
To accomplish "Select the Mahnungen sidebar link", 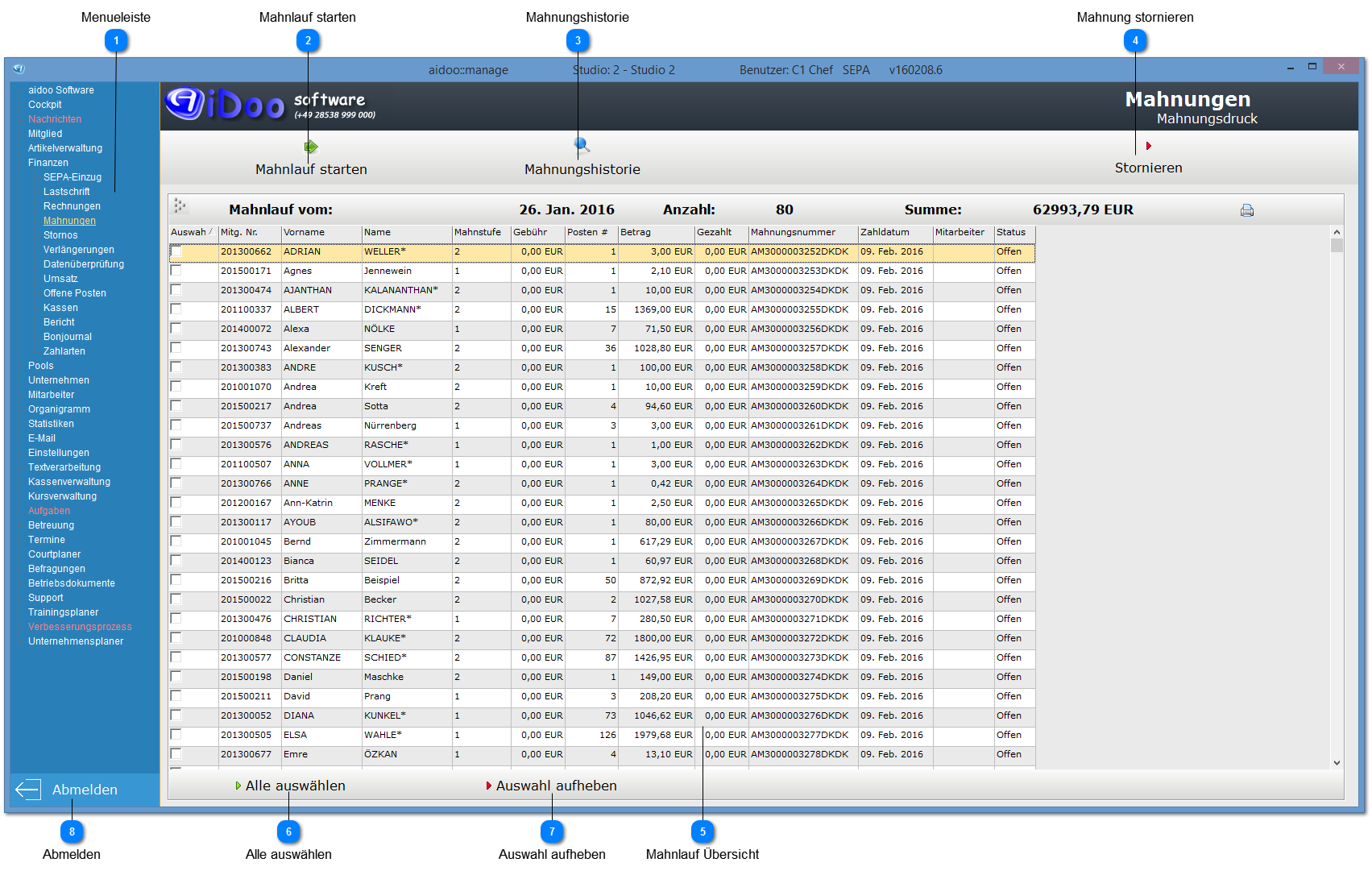I will [x=69, y=221].
